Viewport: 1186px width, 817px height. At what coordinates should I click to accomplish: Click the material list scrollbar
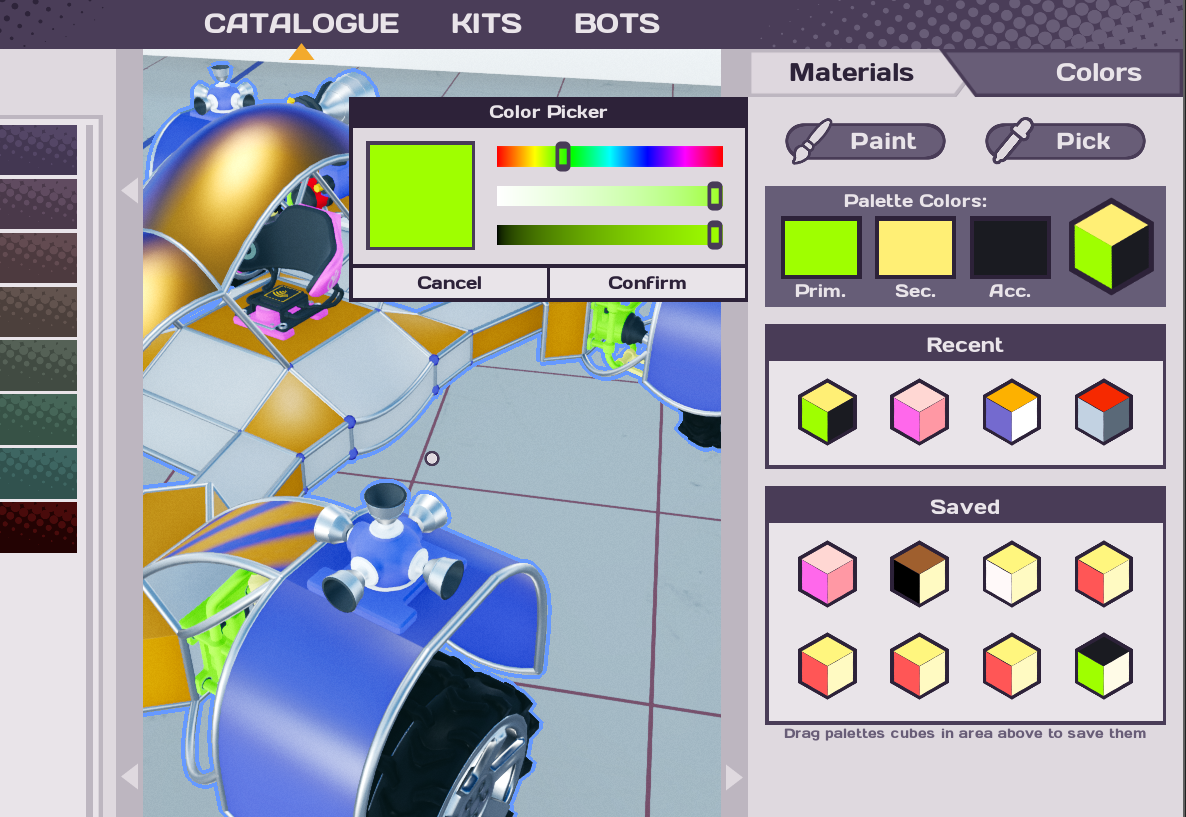click(89, 469)
